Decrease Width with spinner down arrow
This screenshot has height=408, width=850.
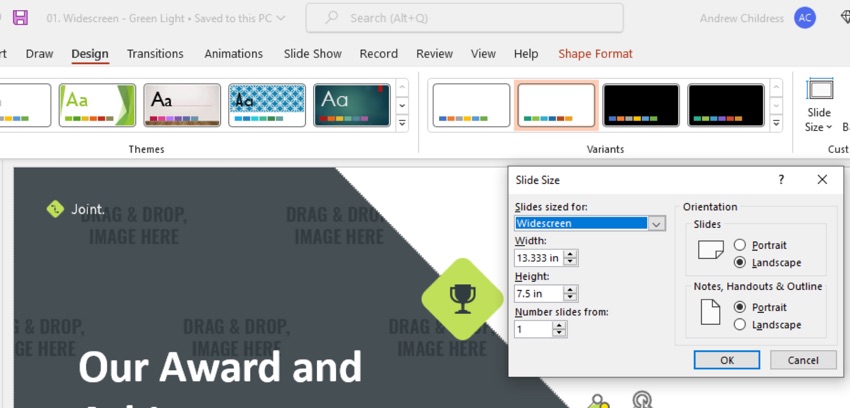(570, 262)
